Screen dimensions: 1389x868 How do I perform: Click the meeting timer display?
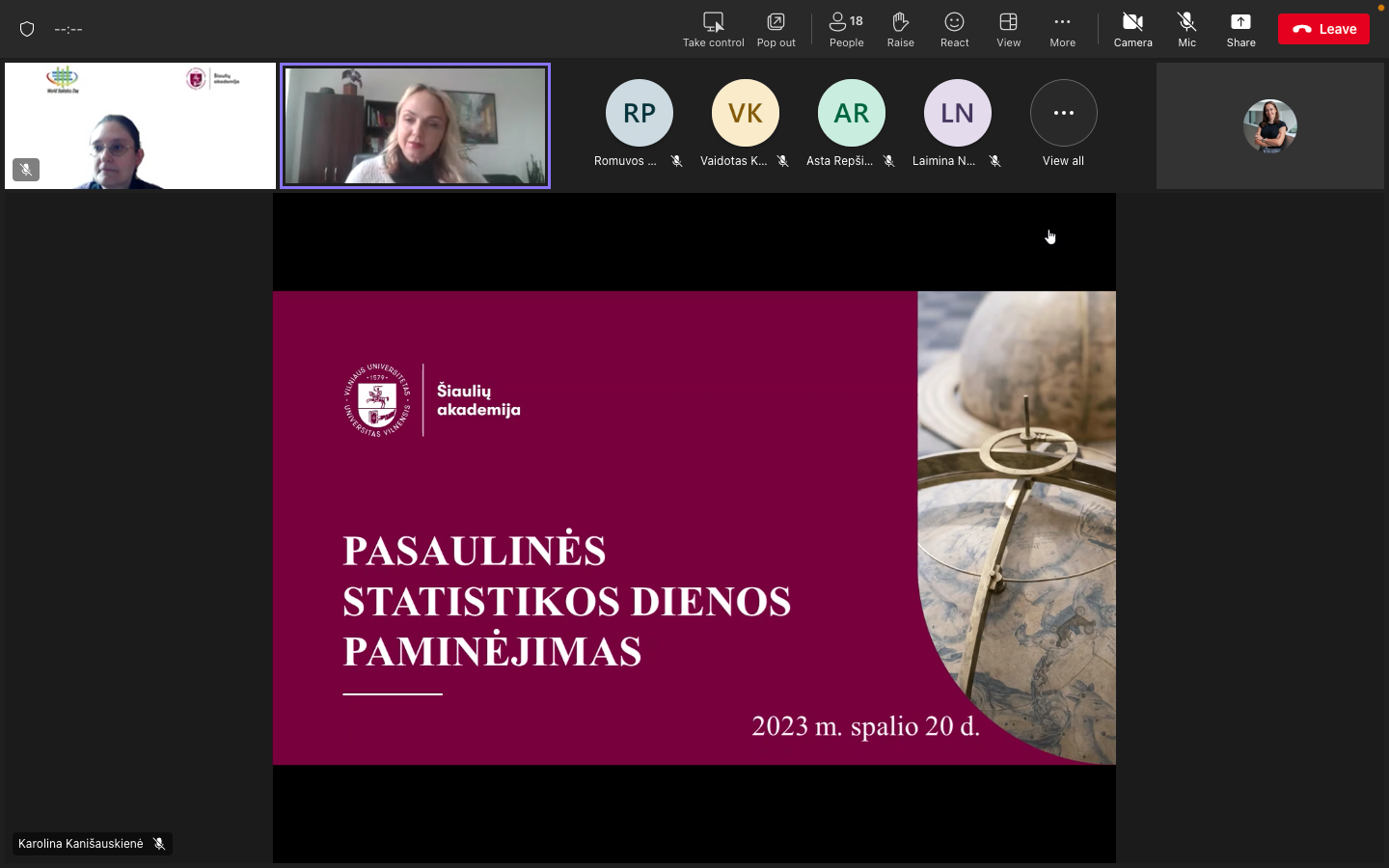coord(68,29)
